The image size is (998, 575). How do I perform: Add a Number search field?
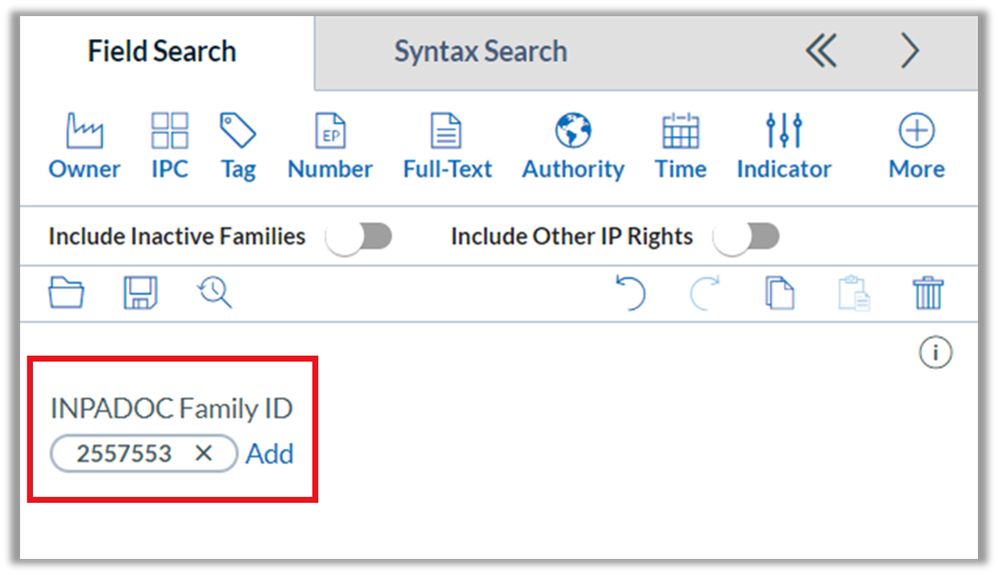point(330,146)
